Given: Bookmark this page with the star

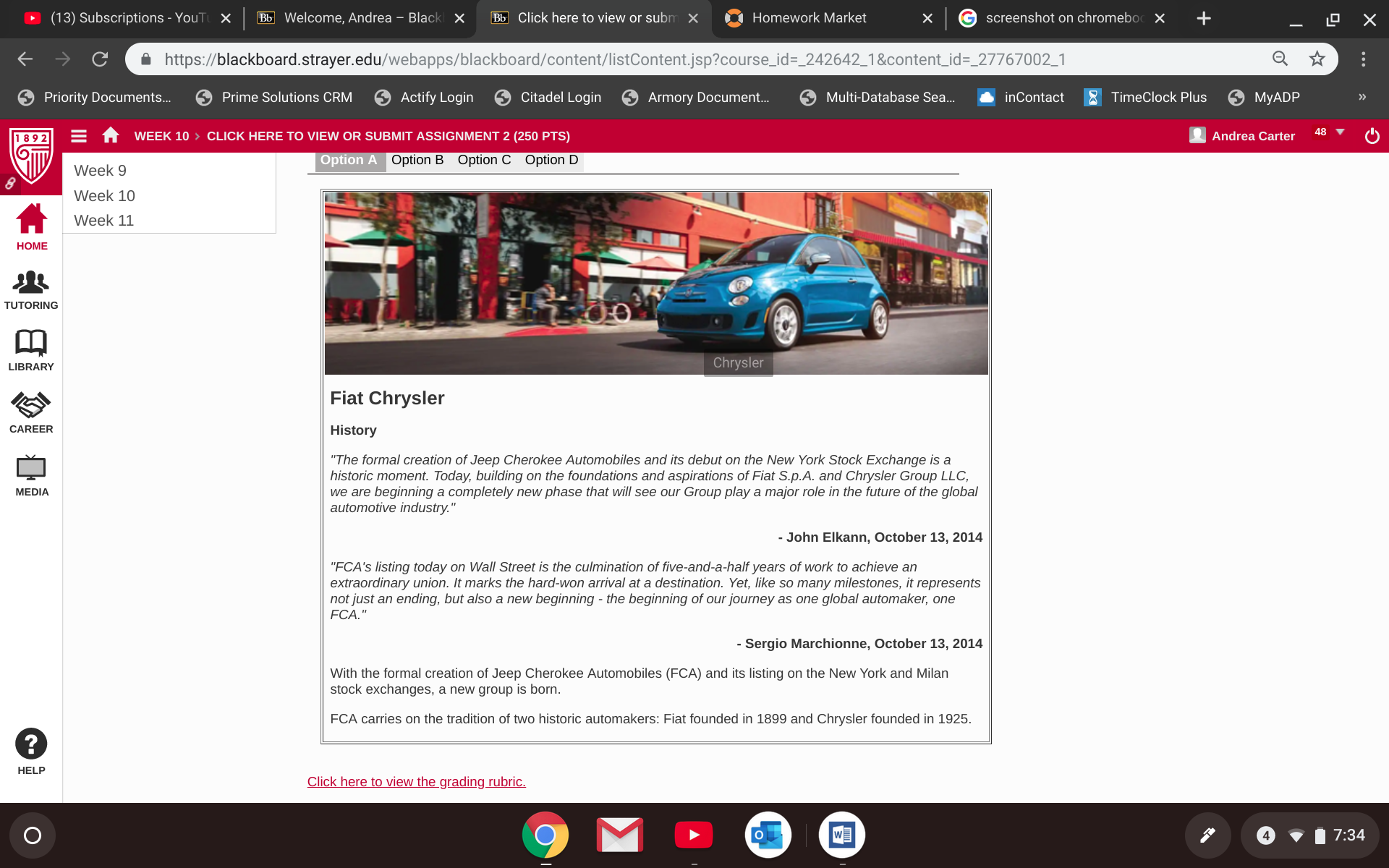Looking at the screenshot, I should click(x=1317, y=59).
